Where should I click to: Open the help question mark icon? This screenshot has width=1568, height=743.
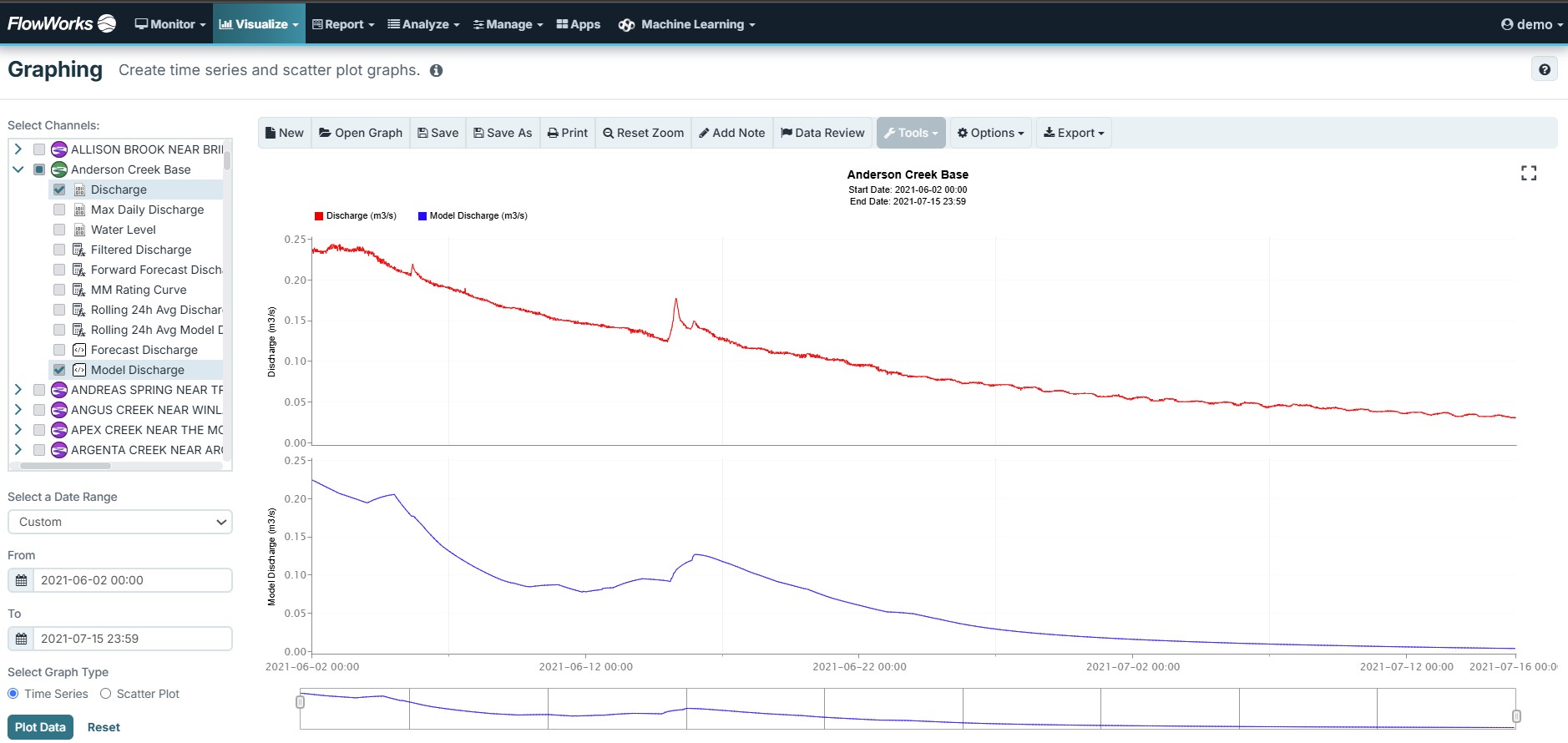[1544, 69]
